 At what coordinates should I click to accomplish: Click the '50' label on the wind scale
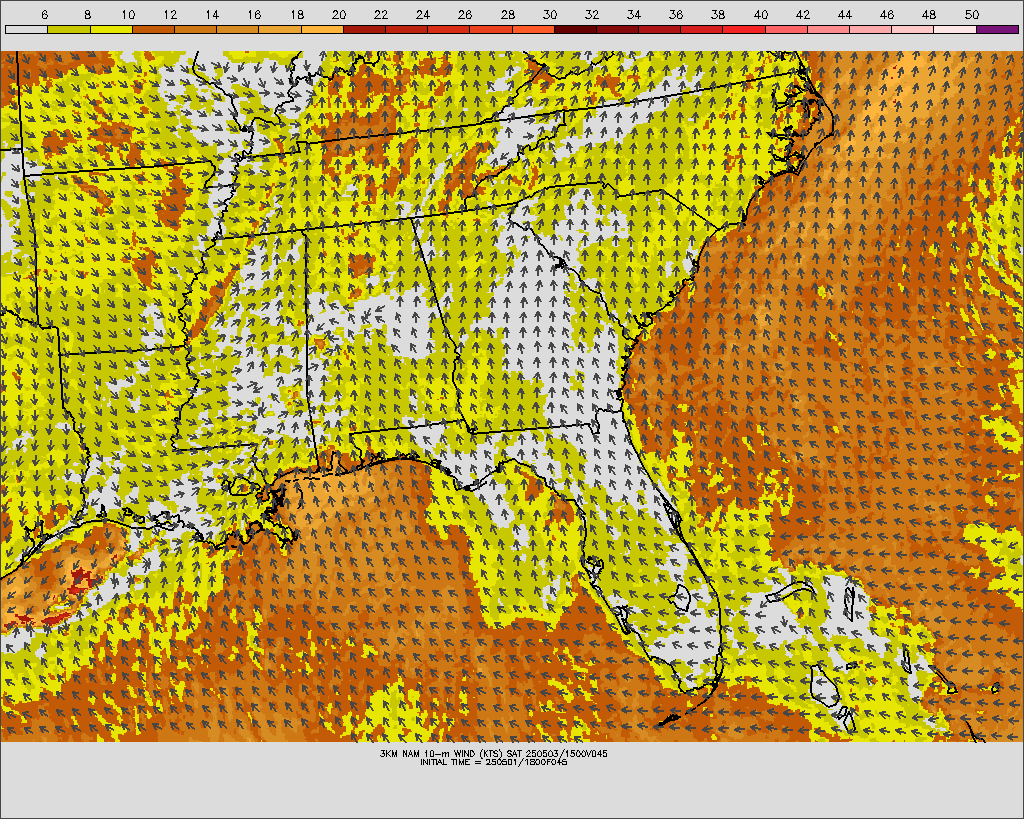971,14
